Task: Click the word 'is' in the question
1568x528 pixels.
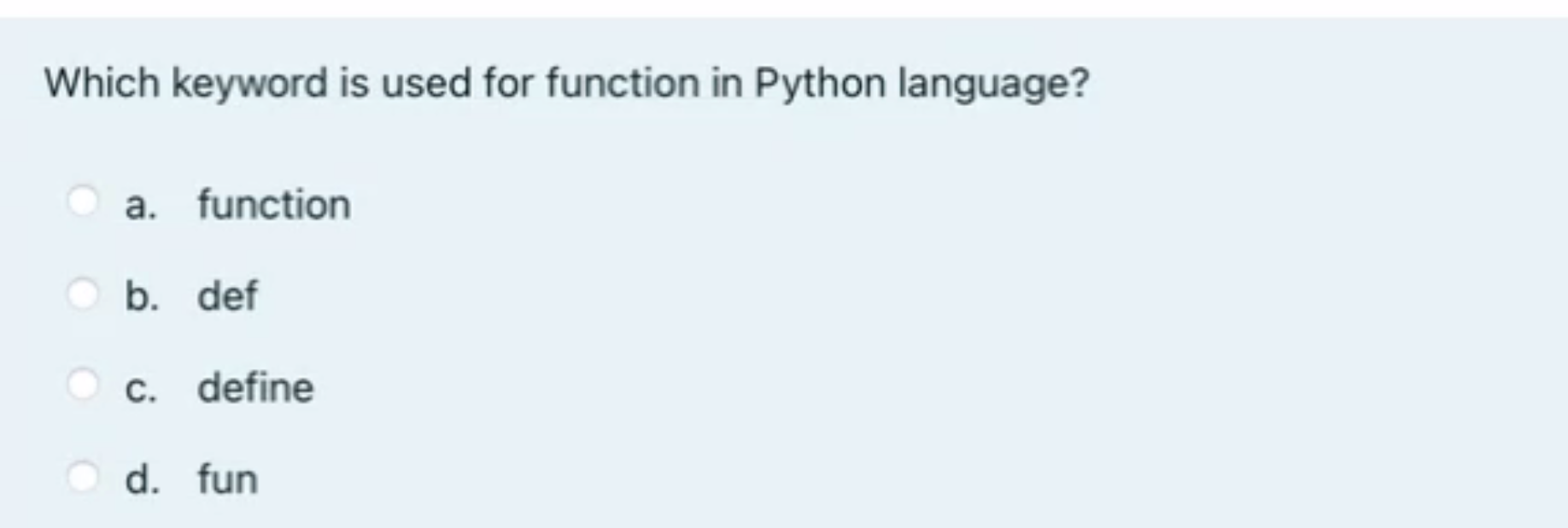Action: click(x=354, y=83)
